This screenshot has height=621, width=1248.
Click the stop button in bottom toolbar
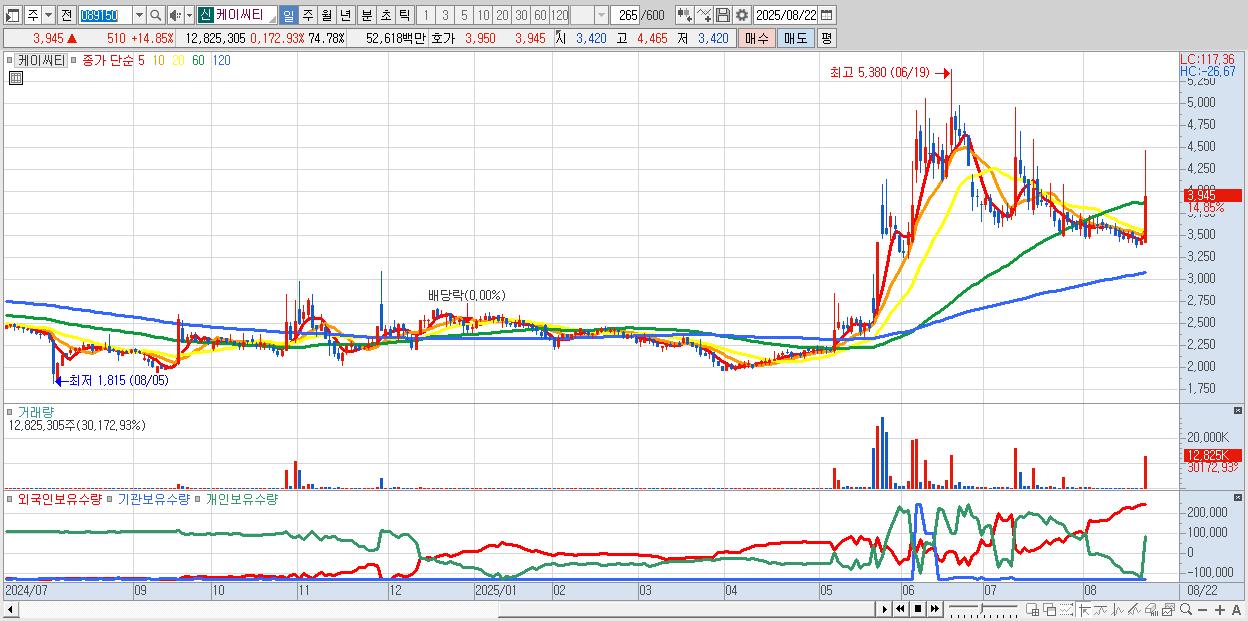[918, 609]
